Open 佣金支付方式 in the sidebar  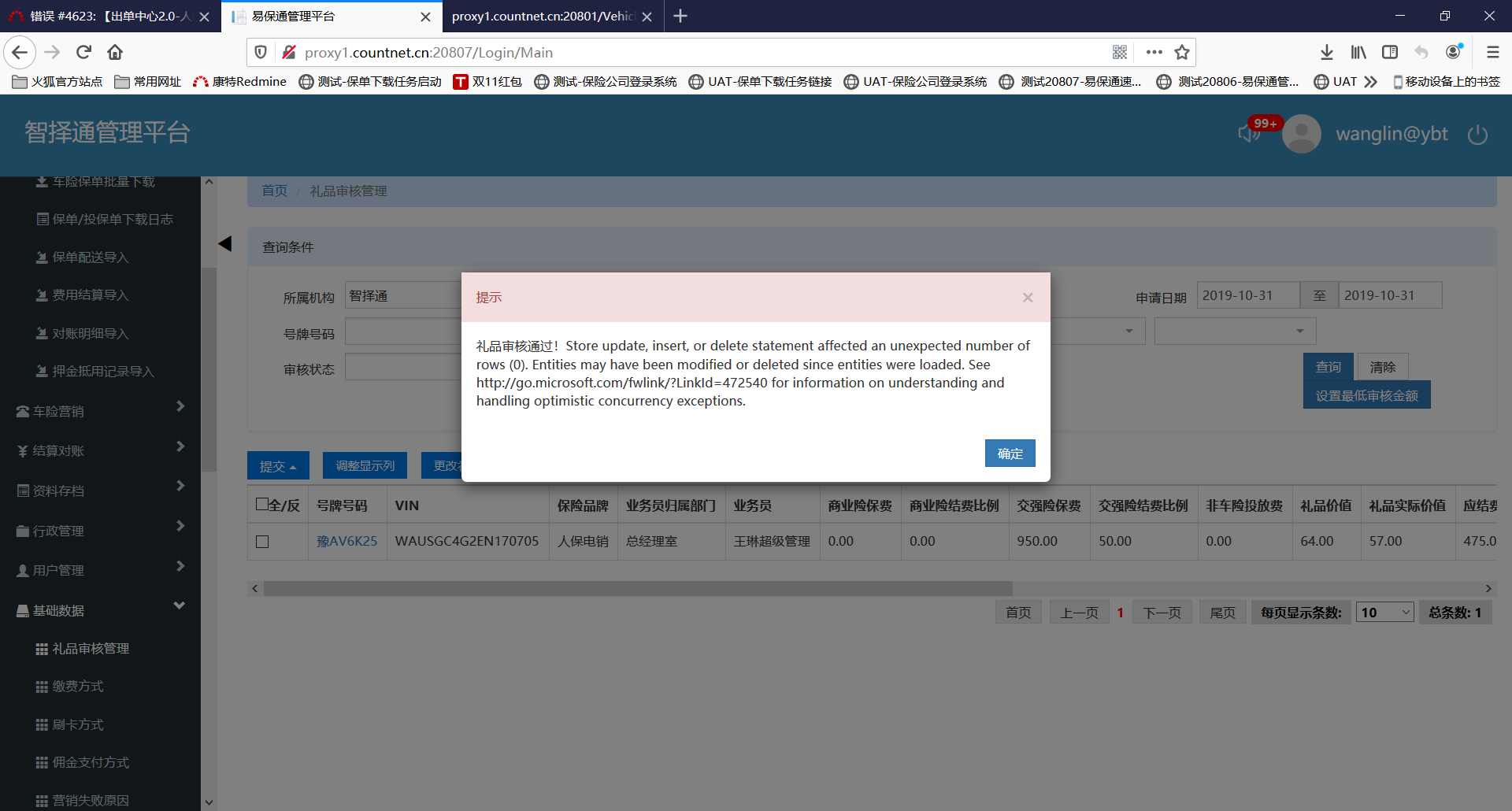click(91, 763)
